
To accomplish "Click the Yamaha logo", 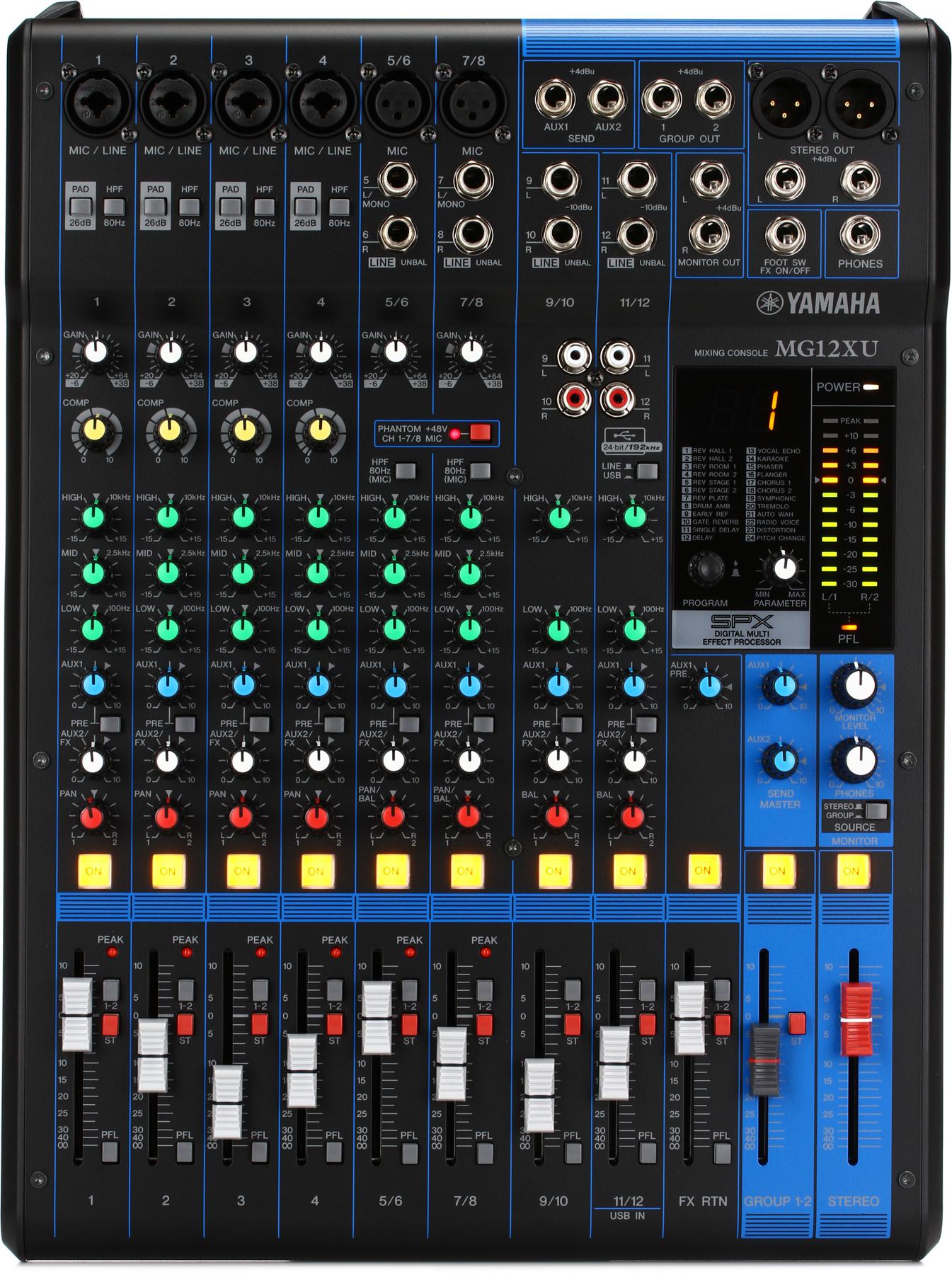I will pos(818,303).
